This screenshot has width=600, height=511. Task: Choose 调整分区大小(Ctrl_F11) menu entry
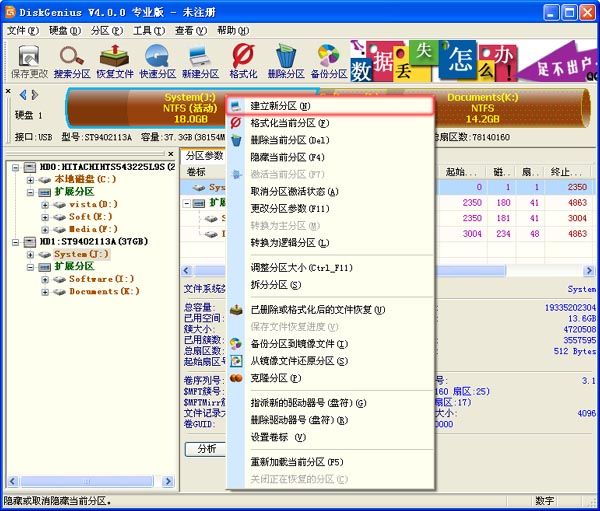pyautogui.click(x=330, y=268)
